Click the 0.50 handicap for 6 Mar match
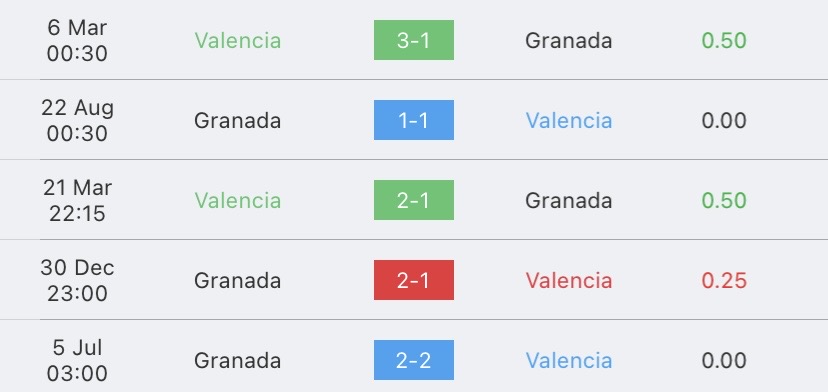 724,41
